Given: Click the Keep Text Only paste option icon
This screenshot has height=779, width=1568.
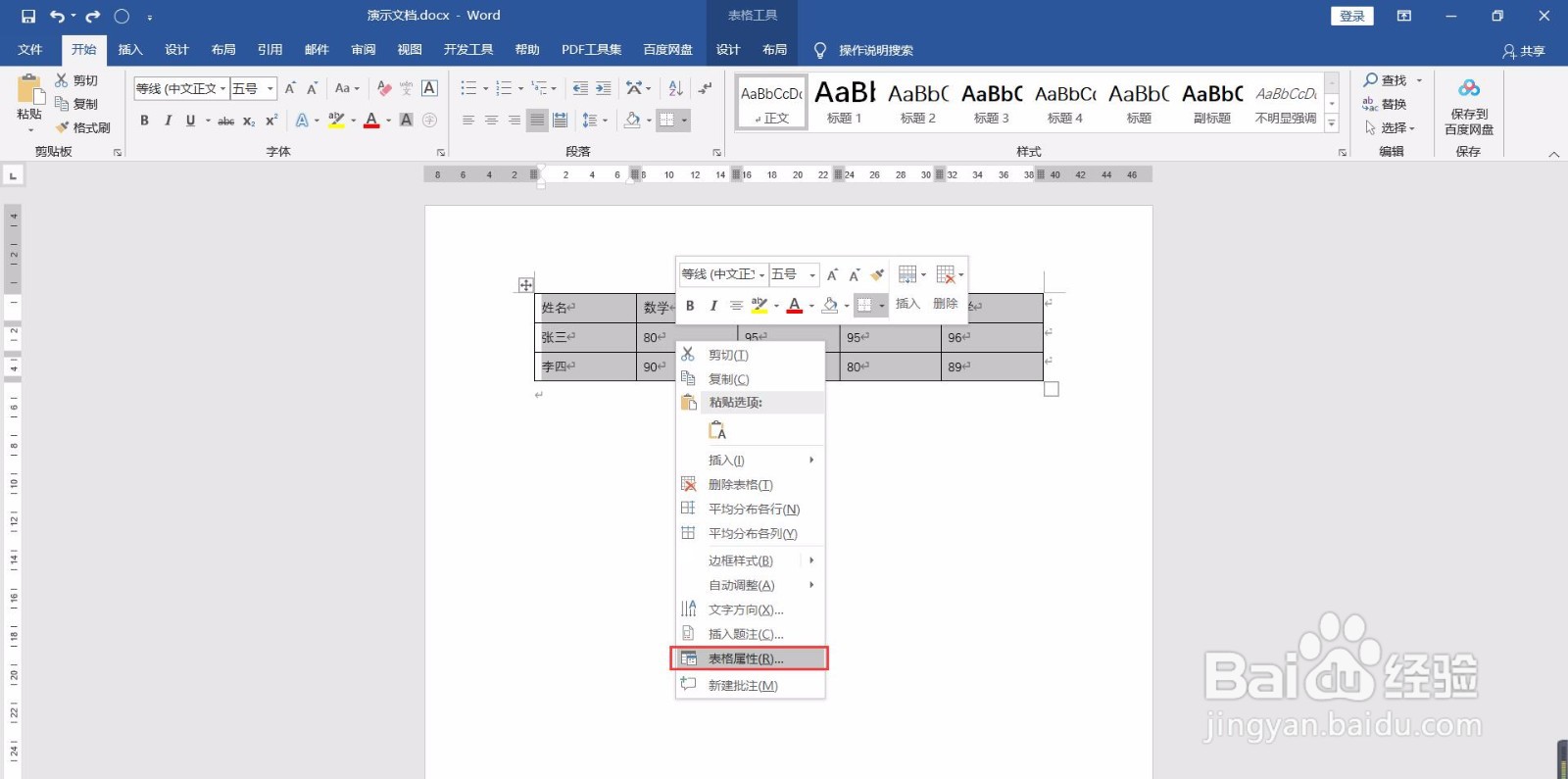Looking at the screenshot, I should 717,430.
